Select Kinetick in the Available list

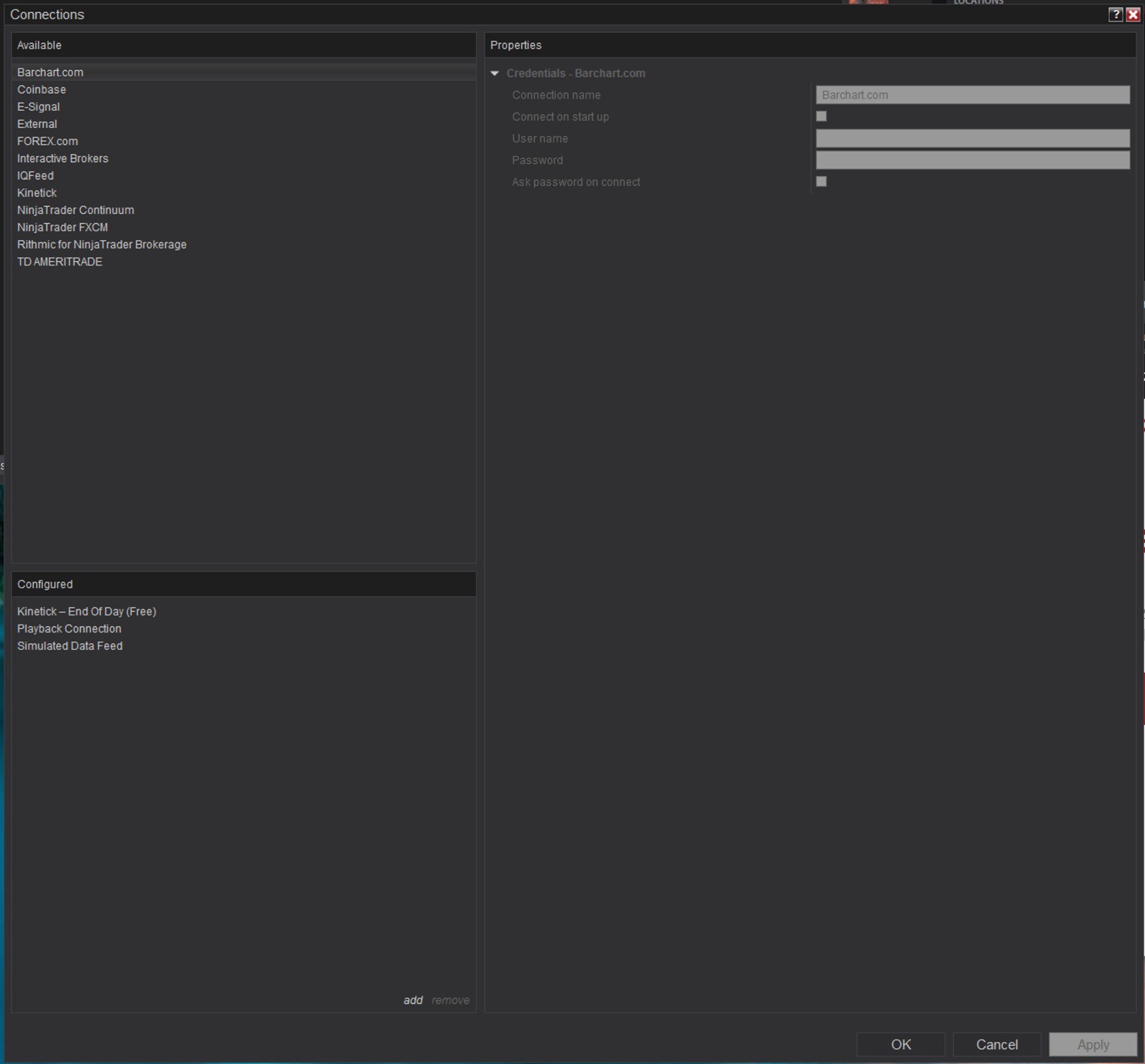tap(243, 192)
